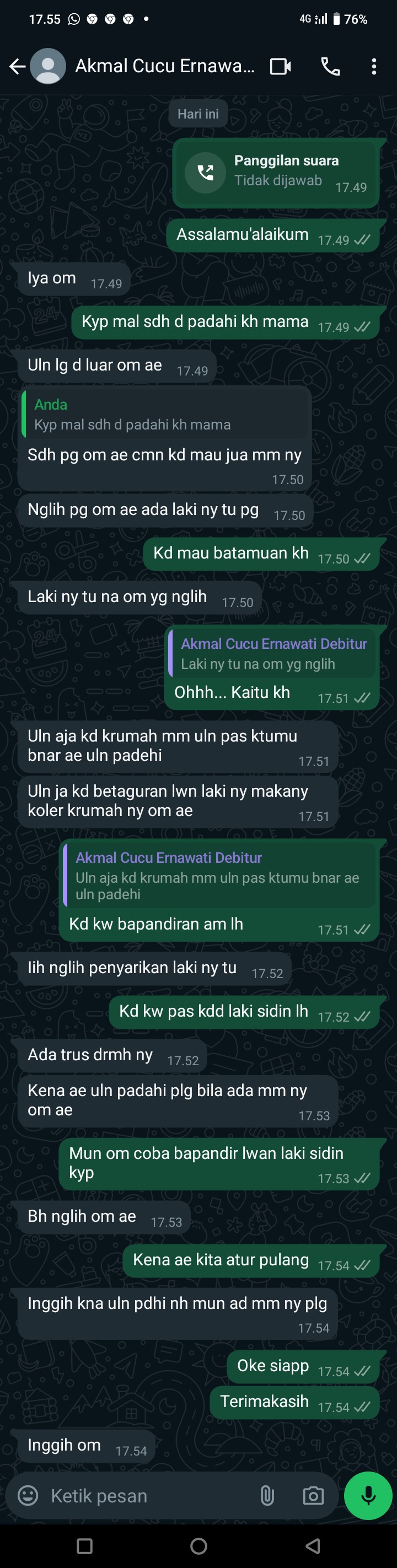The width and height of the screenshot is (397, 1568).
Task: Open the three-dot more options menu
Action: (x=374, y=66)
